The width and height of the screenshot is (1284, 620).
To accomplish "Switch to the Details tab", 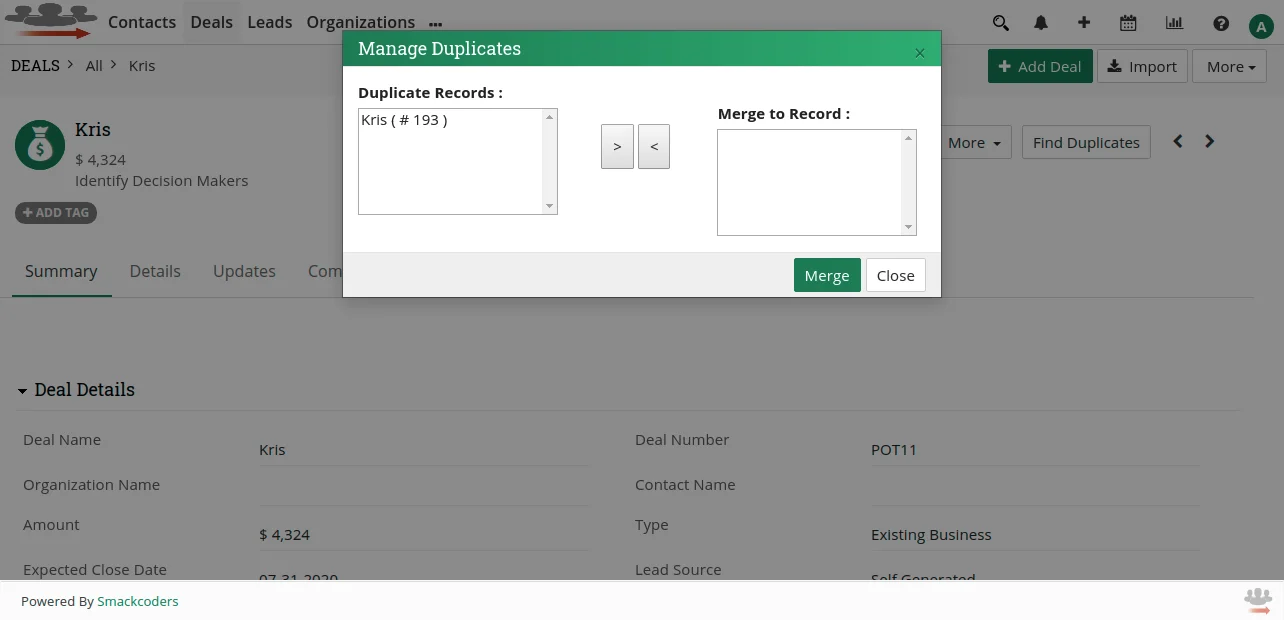I will (155, 271).
